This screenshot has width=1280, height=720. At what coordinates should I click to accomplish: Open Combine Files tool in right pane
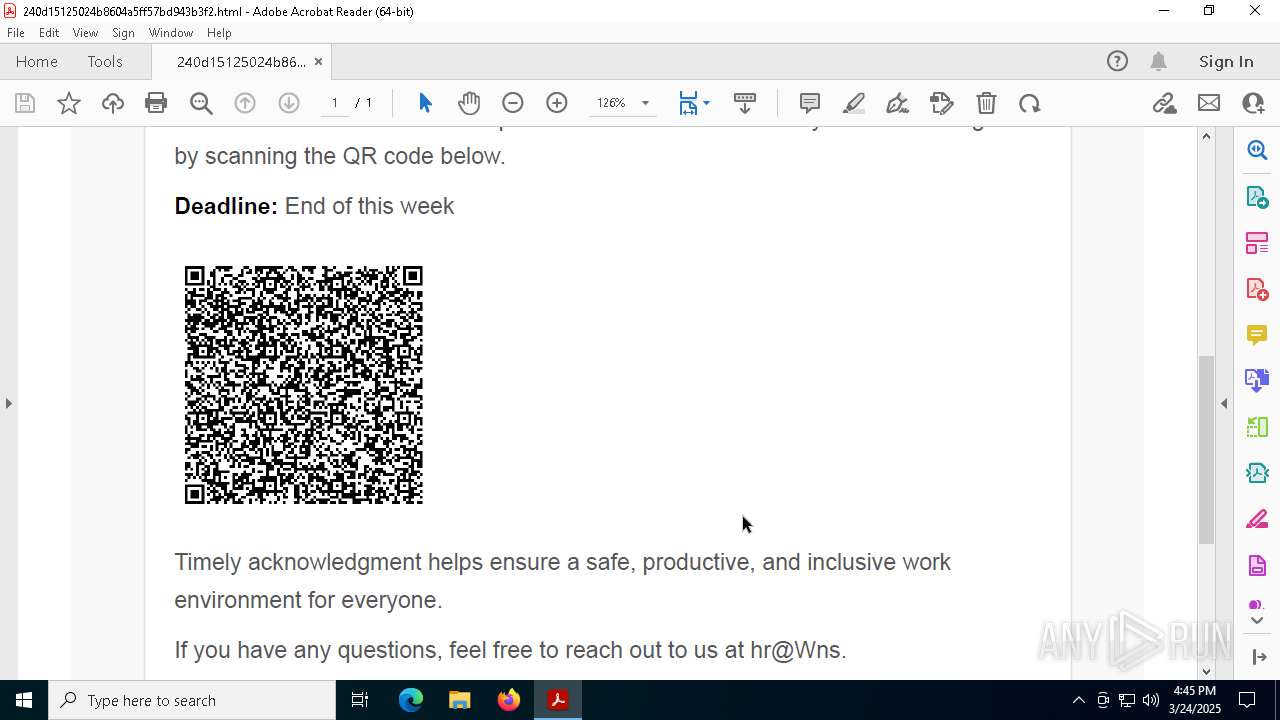tap(1257, 380)
